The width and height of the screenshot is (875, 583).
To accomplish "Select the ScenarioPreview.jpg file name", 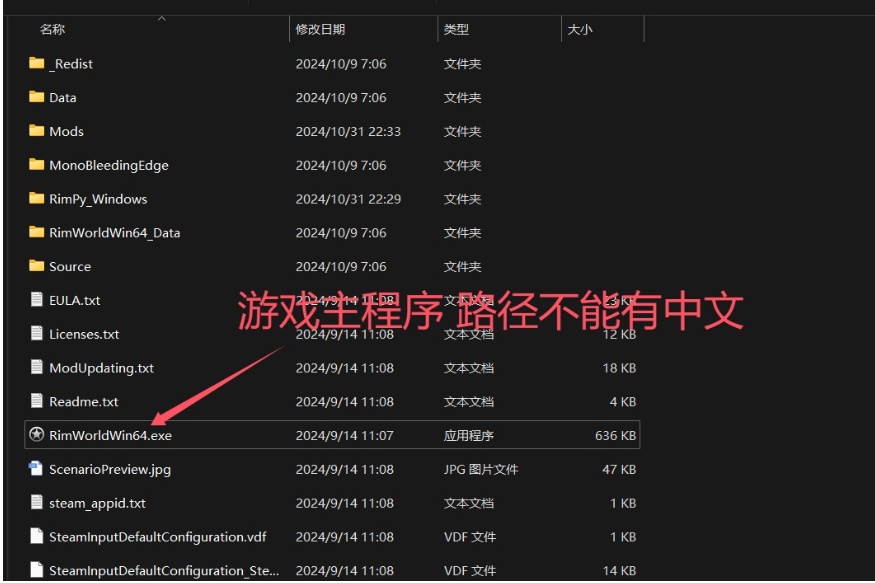I will click(110, 469).
